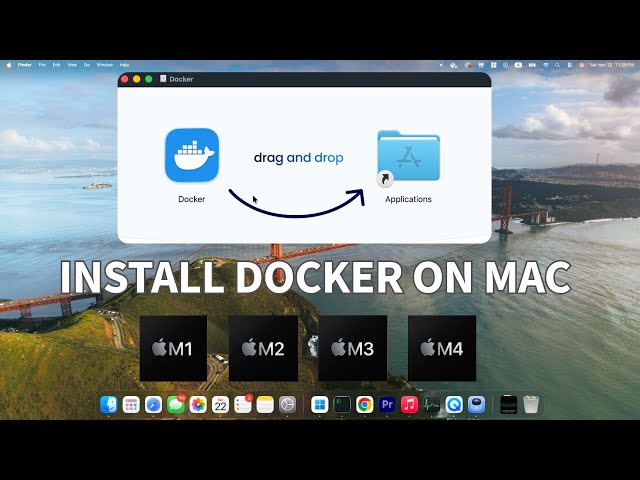This screenshot has width=640, height=480.
Task: Open the Finder menu
Action: coord(24,65)
